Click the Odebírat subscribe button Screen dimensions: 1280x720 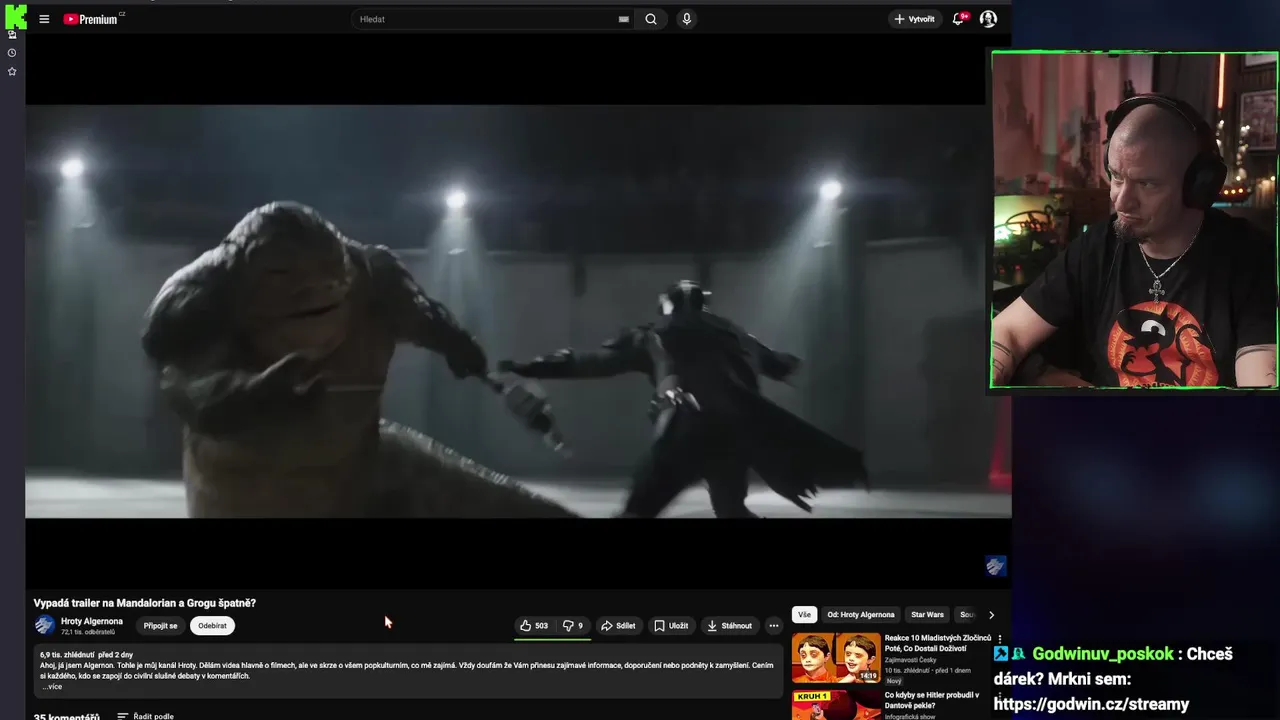212,626
